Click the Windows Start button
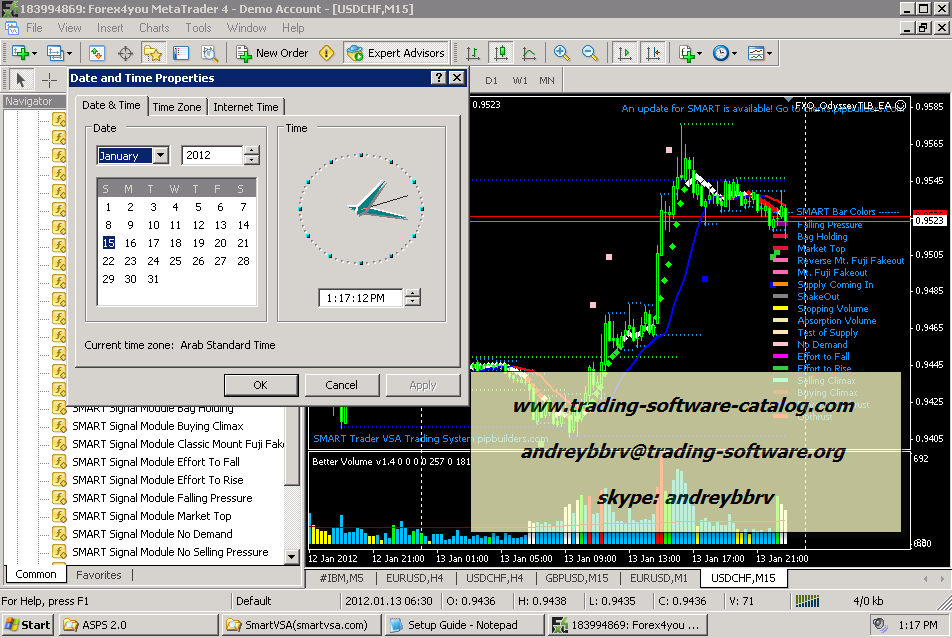Image resolution: width=952 pixels, height=638 pixels. point(28,625)
